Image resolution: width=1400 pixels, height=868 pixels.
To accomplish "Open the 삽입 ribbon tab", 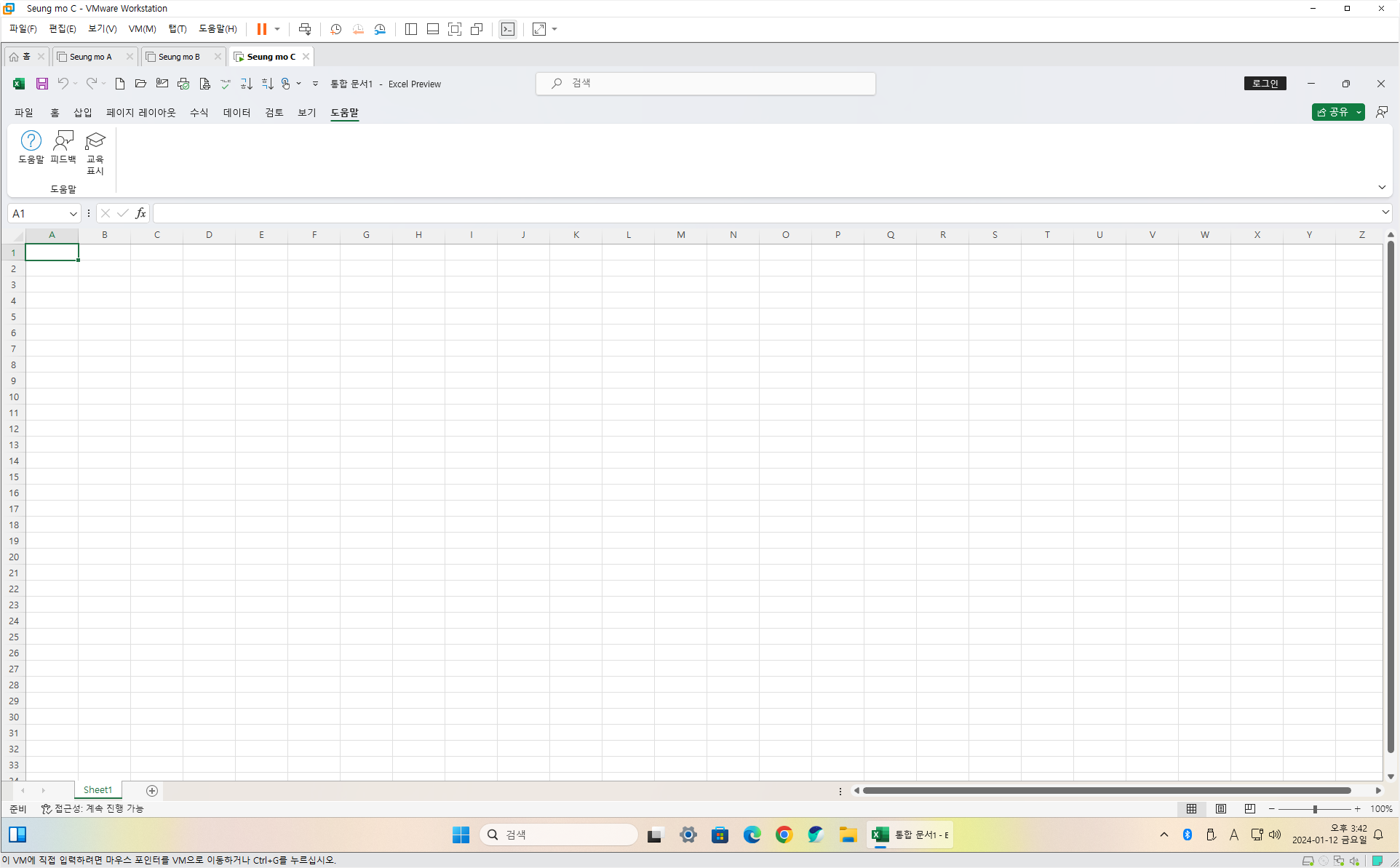I will tap(82, 112).
